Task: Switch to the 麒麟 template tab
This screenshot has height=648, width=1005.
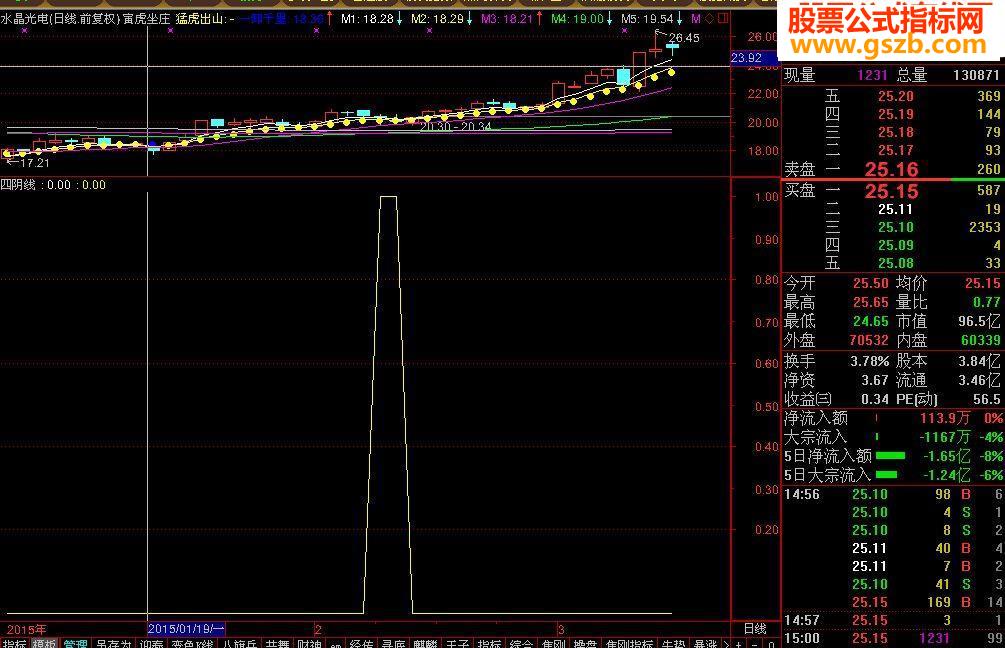Action: pos(425,643)
